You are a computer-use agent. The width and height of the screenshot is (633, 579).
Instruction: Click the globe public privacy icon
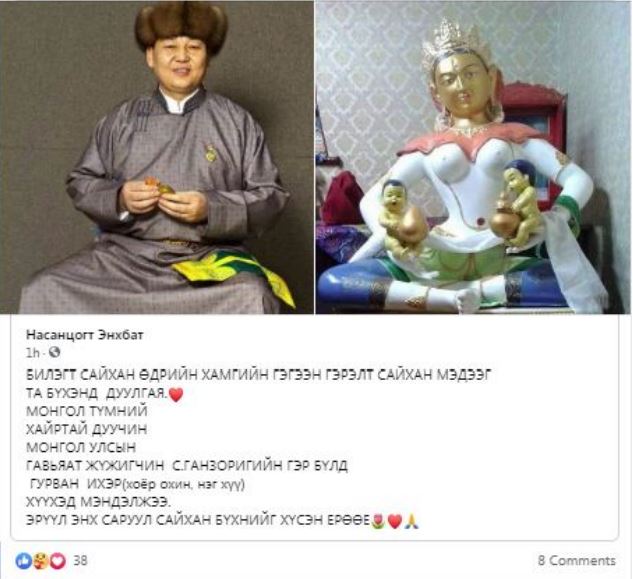(54, 352)
